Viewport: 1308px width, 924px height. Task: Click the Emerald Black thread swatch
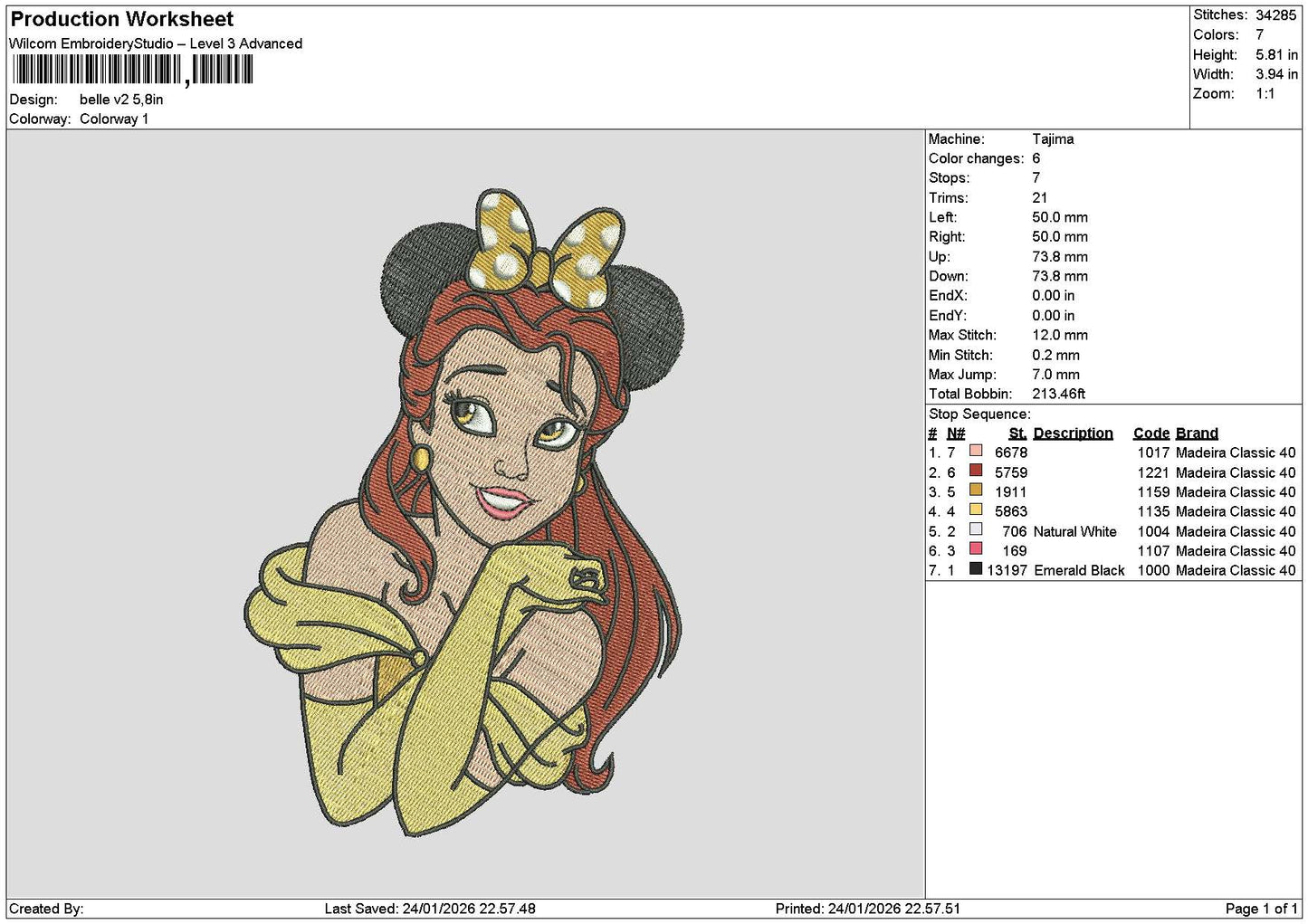(x=976, y=569)
